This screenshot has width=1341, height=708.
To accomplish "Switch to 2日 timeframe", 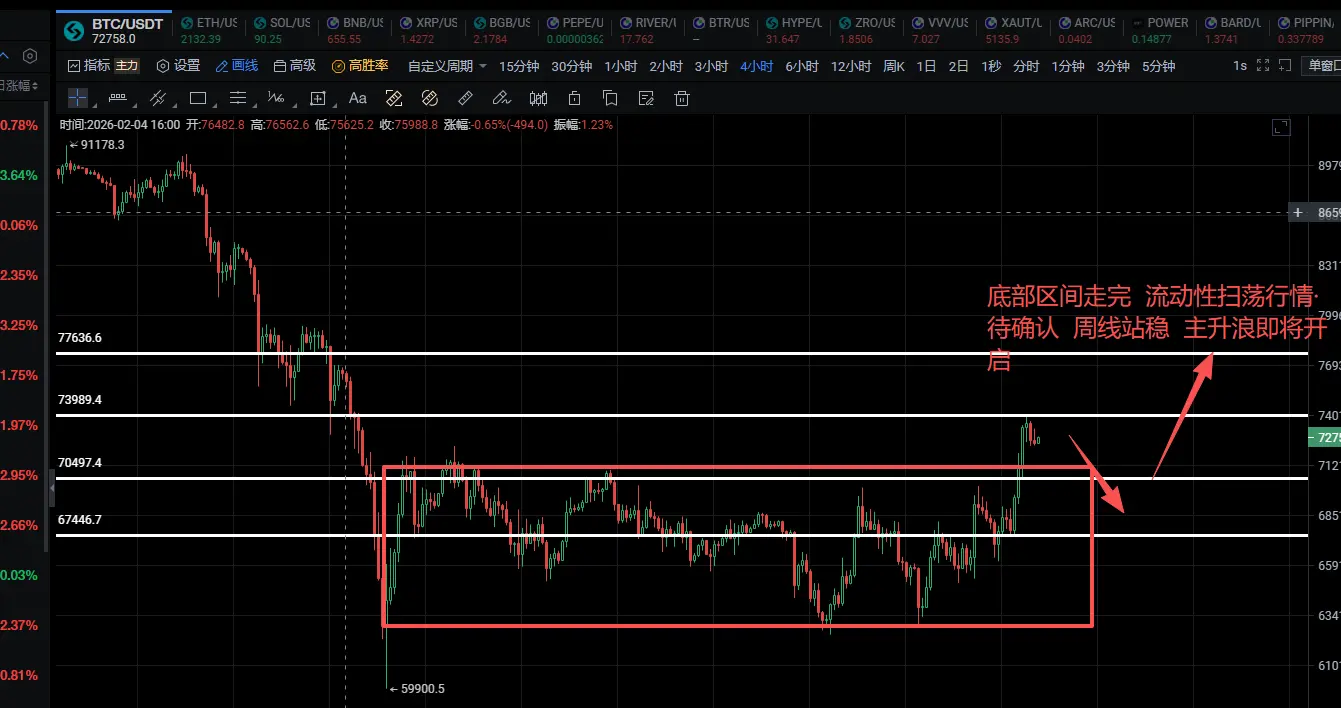I will point(959,66).
